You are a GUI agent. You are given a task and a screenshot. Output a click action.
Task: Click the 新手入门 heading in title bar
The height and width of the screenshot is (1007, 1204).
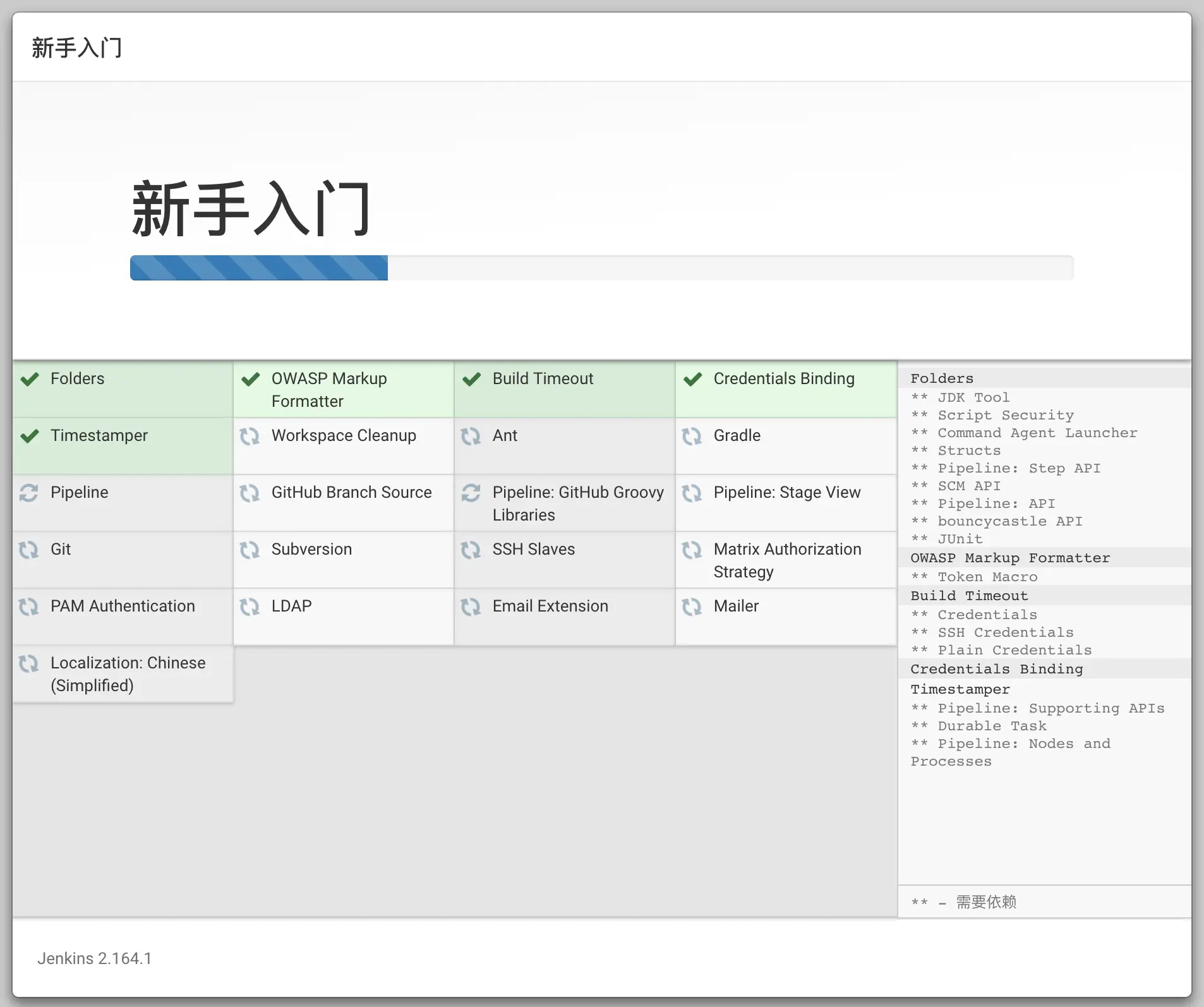(x=76, y=47)
